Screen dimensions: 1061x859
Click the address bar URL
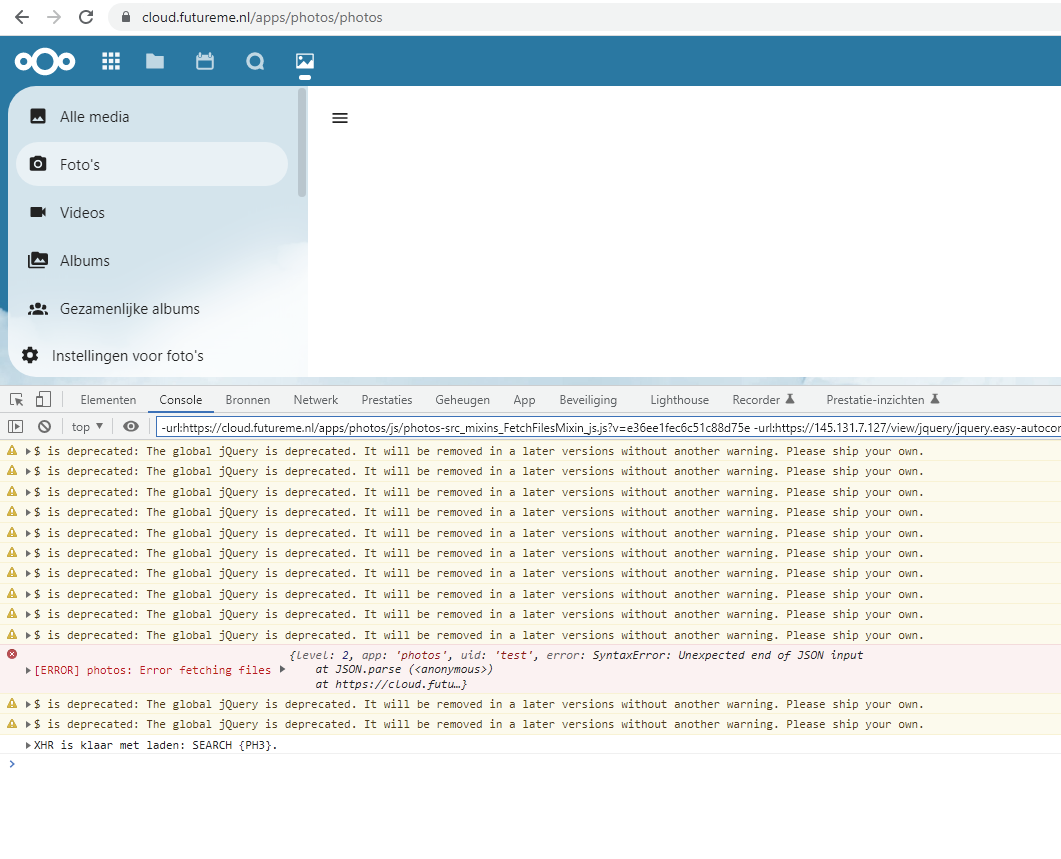pyautogui.click(x=262, y=17)
